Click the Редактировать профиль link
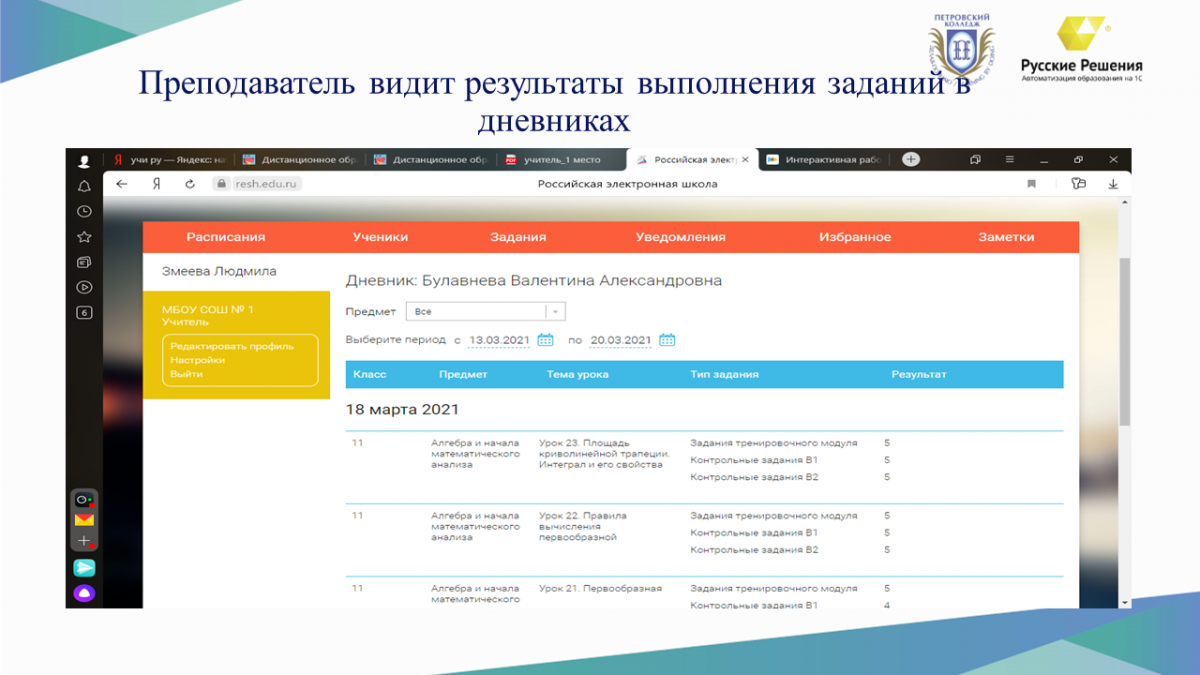Viewport: 1200px width, 675px height. pos(232,346)
